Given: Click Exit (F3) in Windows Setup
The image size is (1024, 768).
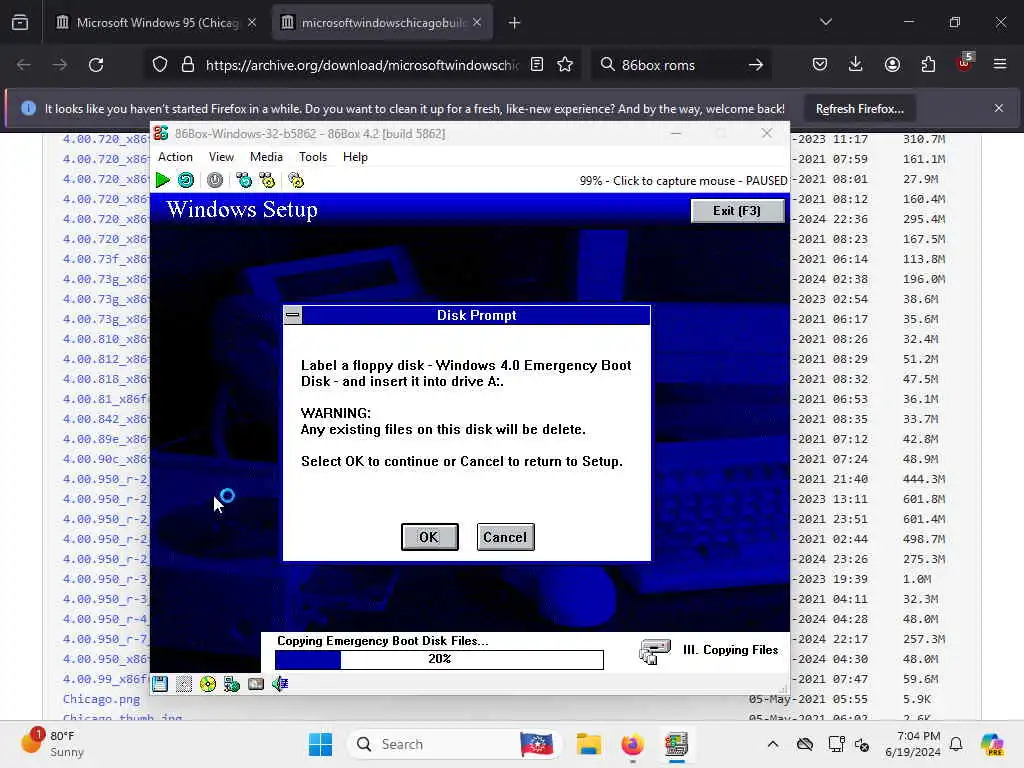Looking at the screenshot, I should tap(737, 210).
